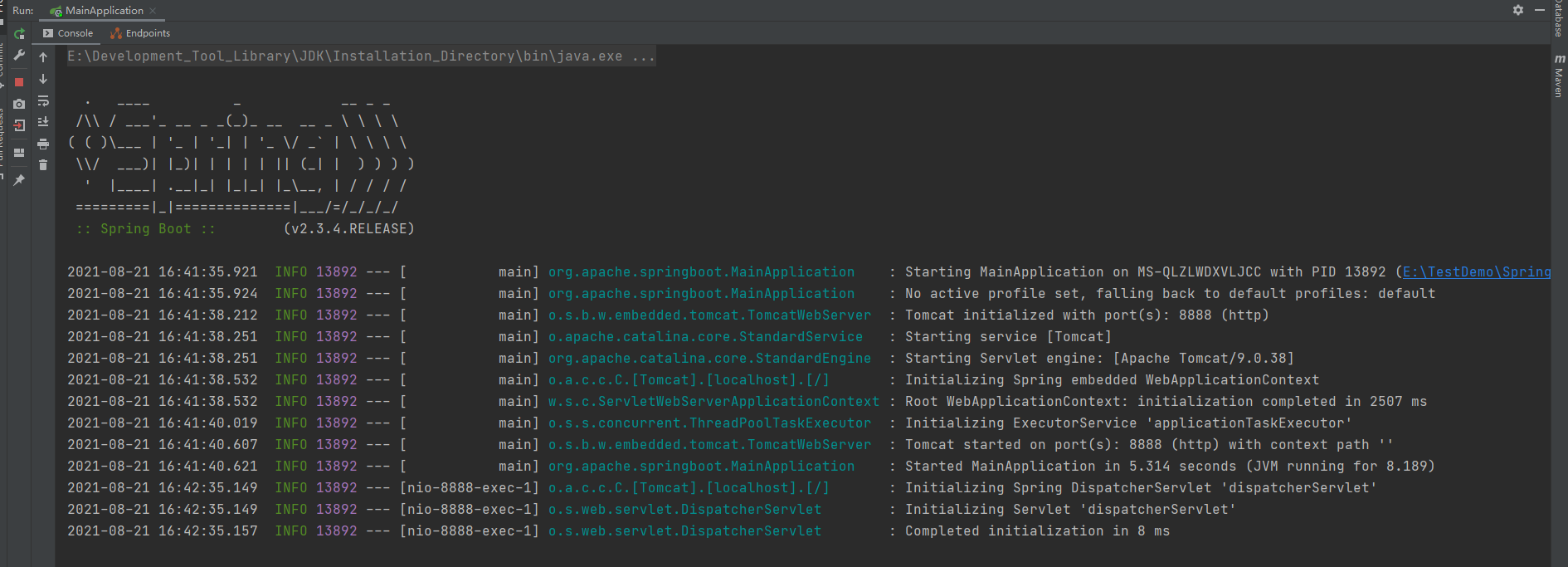Screen dimensions: 1568x567
Task: Click 'org.apache.catalina.core.StandardEngine' logger name
Action: (709, 359)
